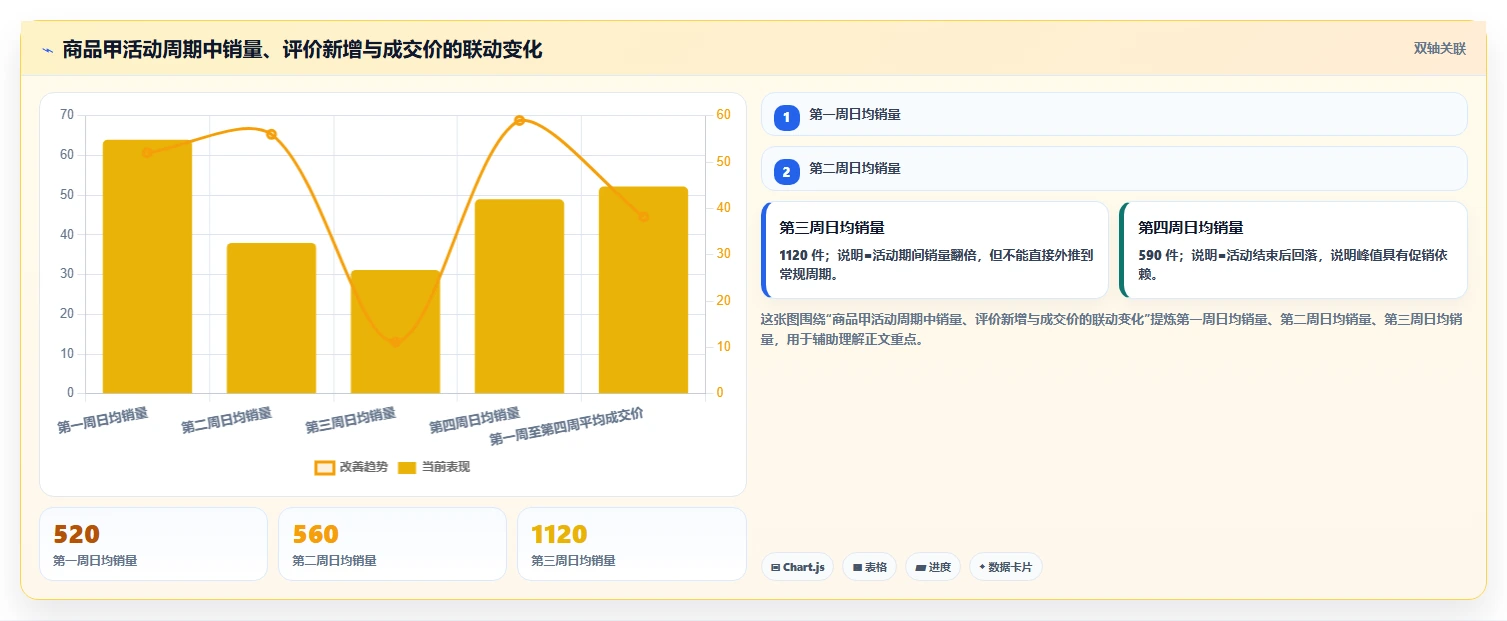Click the chart title 商品甲活动周期中销量
This screenshot has height=621, width=1507.
point(302,49)
